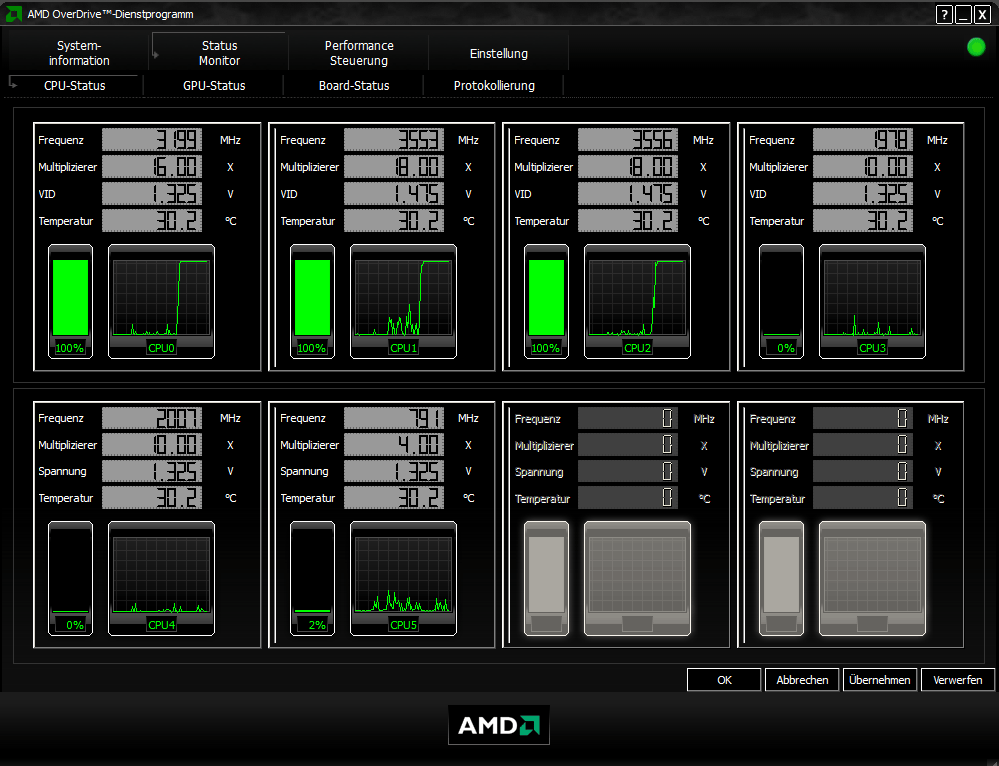Click the Verwerfen button
The width and height of the screenshot is (999, 766).
point(958,680)
